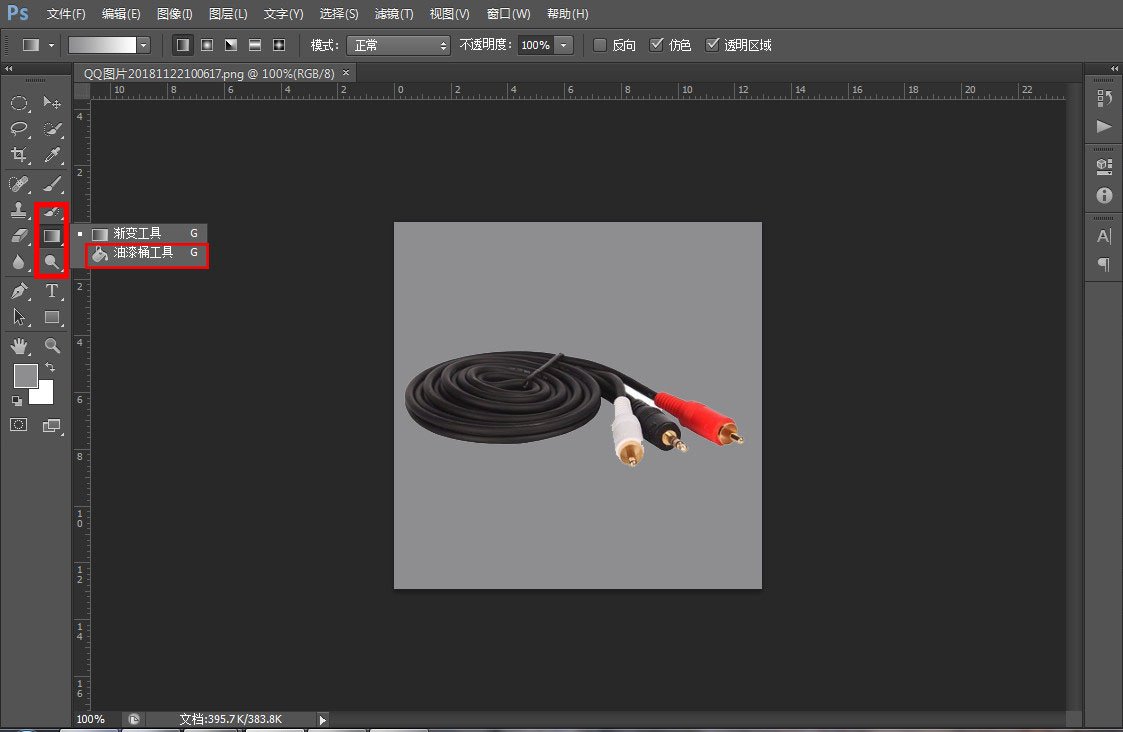Click the foreground color swatch
The width and height of the screenshot is (1123, 732).
click(x=25, y=376)
